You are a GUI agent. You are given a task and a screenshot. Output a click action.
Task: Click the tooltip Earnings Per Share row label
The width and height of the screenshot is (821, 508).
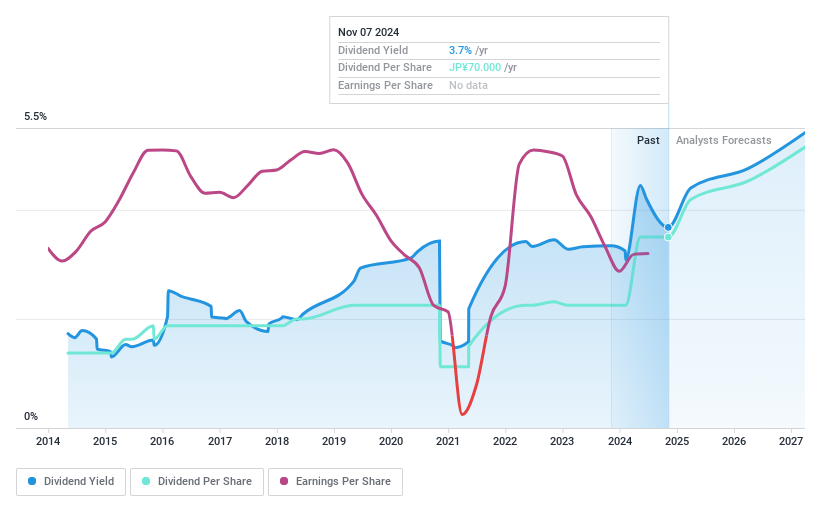click(385, 85)
